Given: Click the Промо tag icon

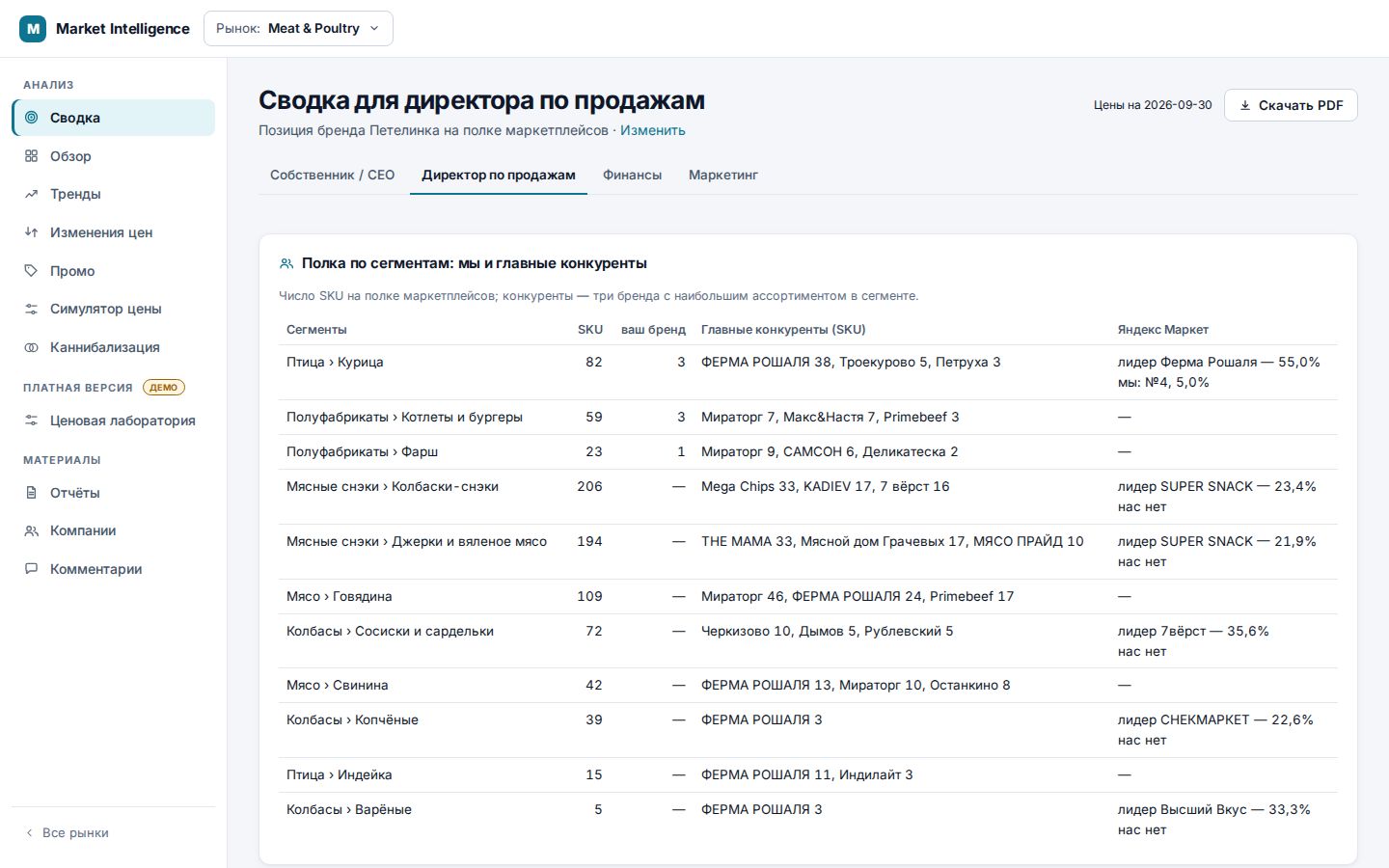Looking at the screenshot, I should (32, 271).
